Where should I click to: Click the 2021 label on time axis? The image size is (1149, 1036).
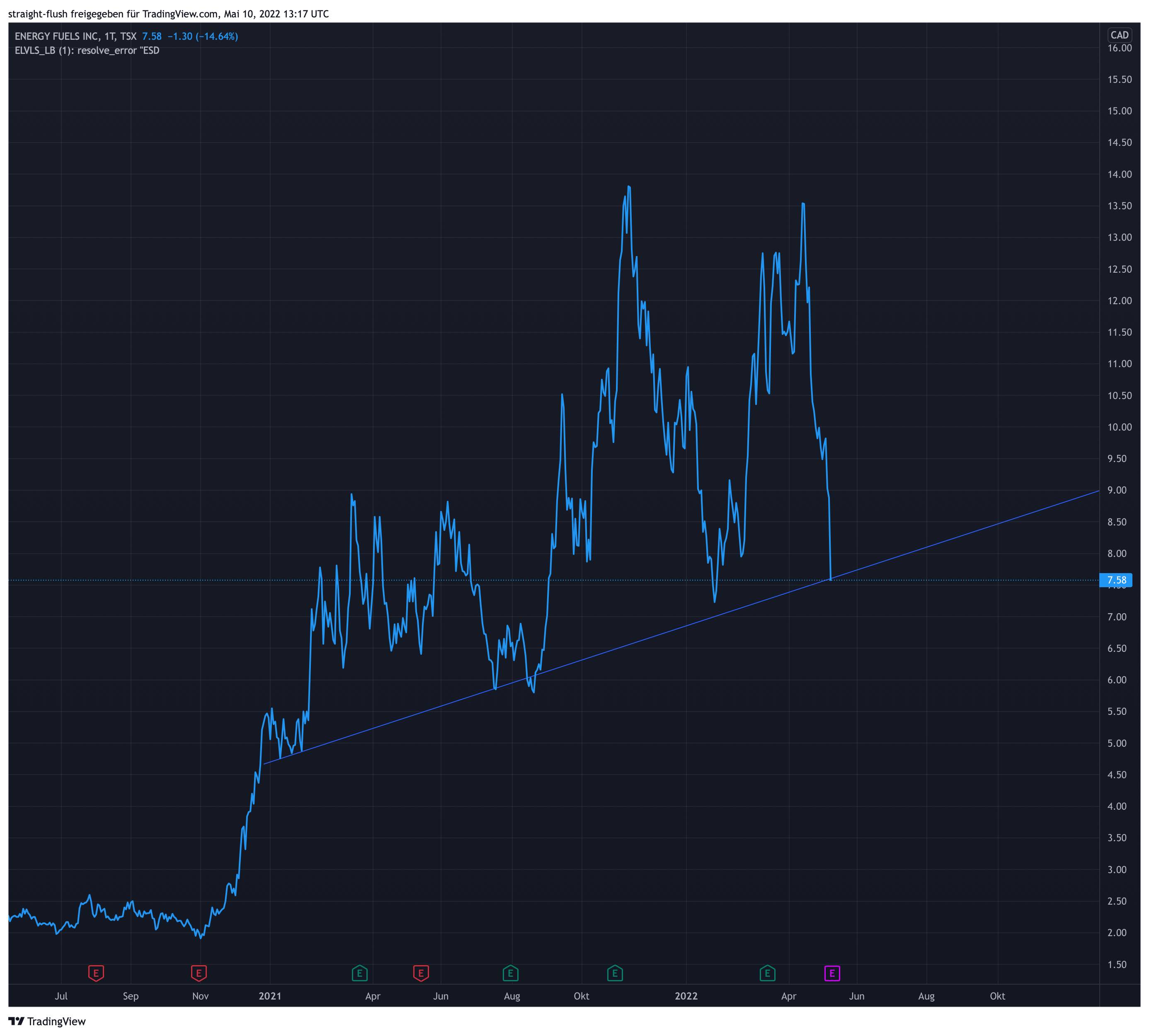coord(270,996)
